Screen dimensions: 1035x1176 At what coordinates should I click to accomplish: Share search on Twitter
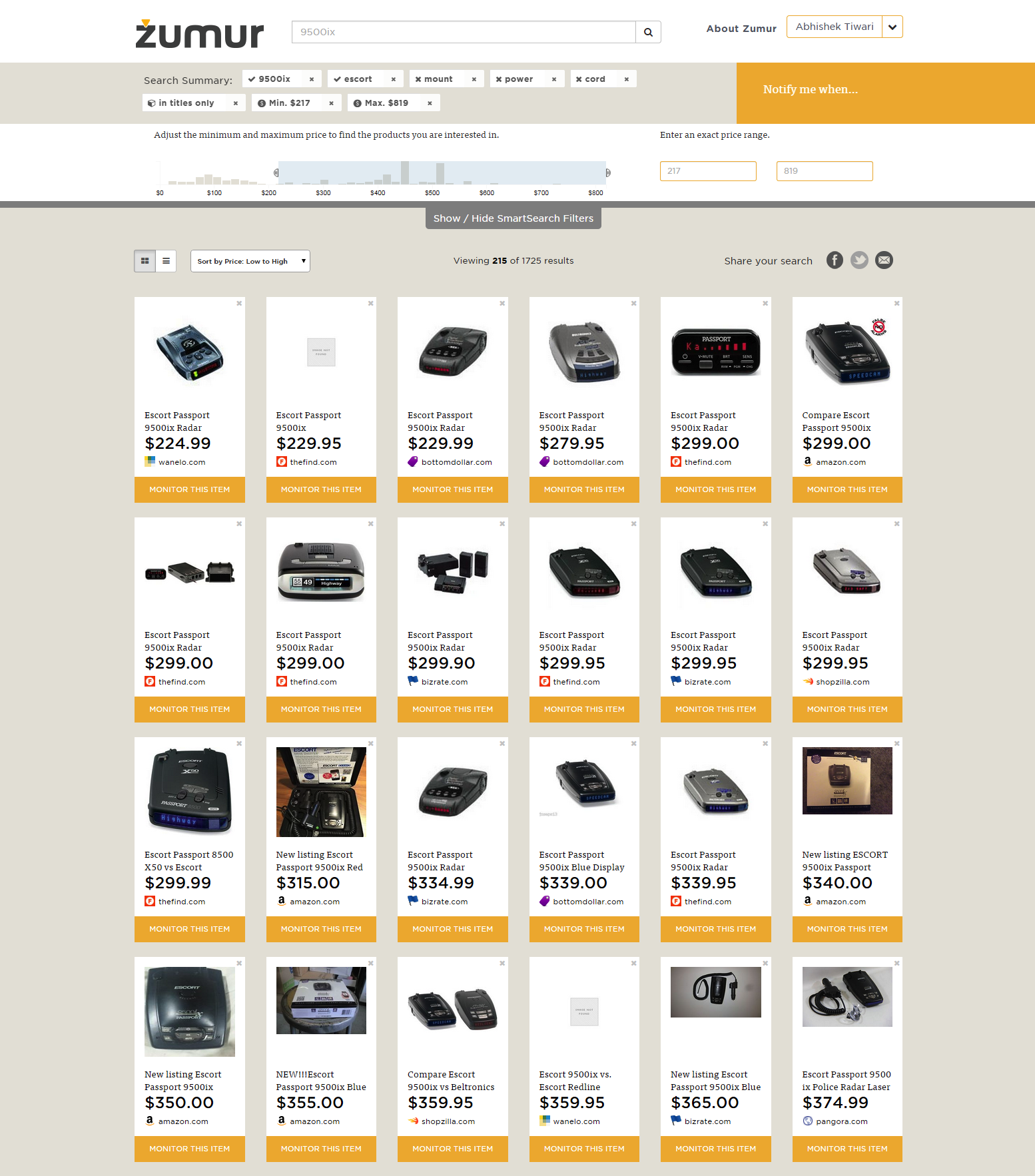point(859,260)
